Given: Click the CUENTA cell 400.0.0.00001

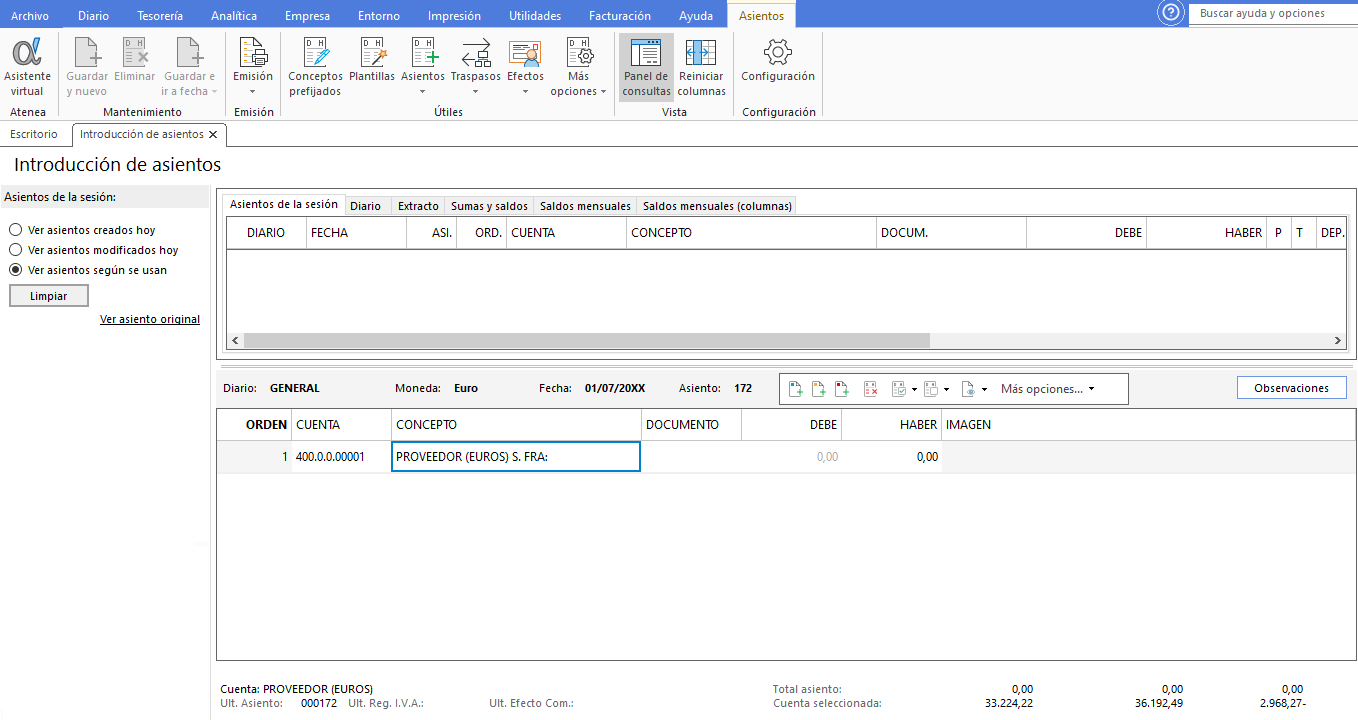Looking at the screenshot, I should (341, 457).
